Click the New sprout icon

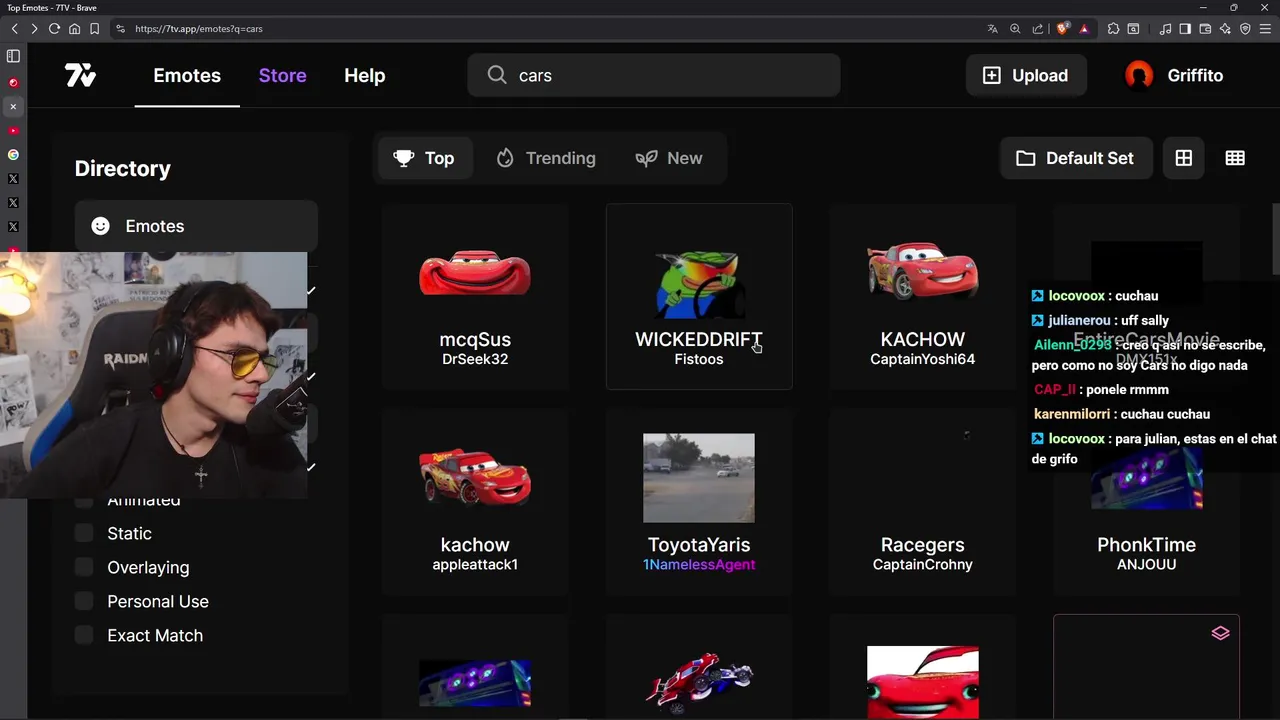646,158
